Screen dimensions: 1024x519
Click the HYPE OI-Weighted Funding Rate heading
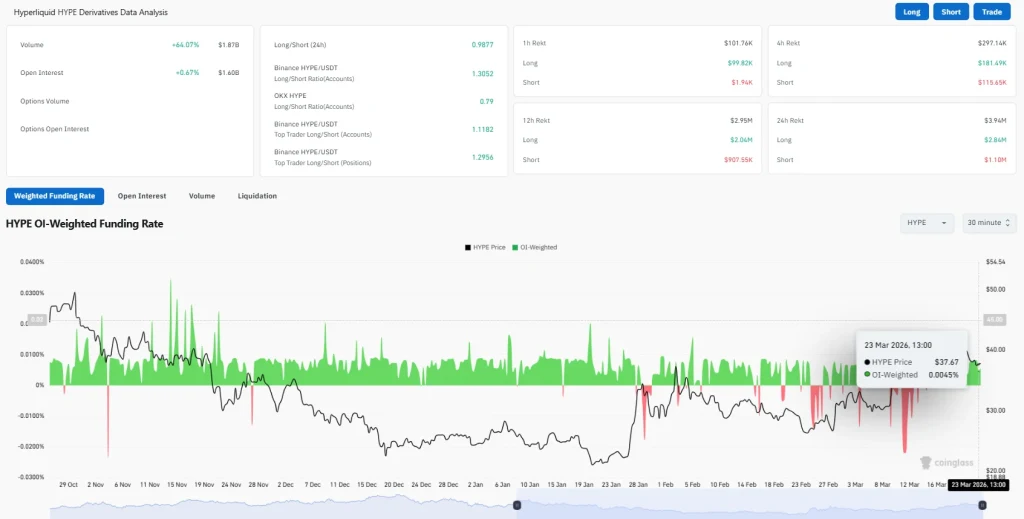tap(84, 224)
